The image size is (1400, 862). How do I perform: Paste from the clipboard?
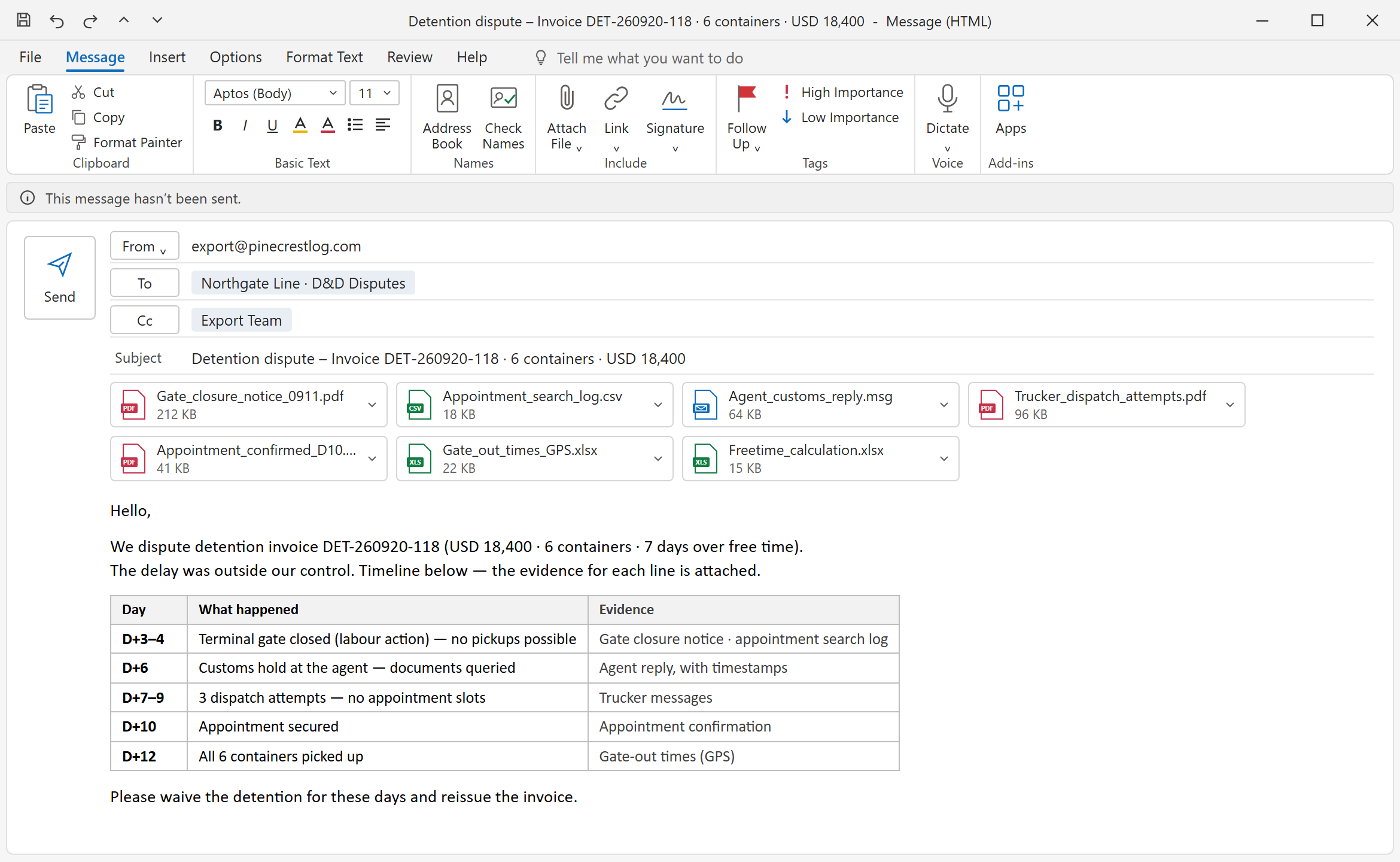(39, 109)
